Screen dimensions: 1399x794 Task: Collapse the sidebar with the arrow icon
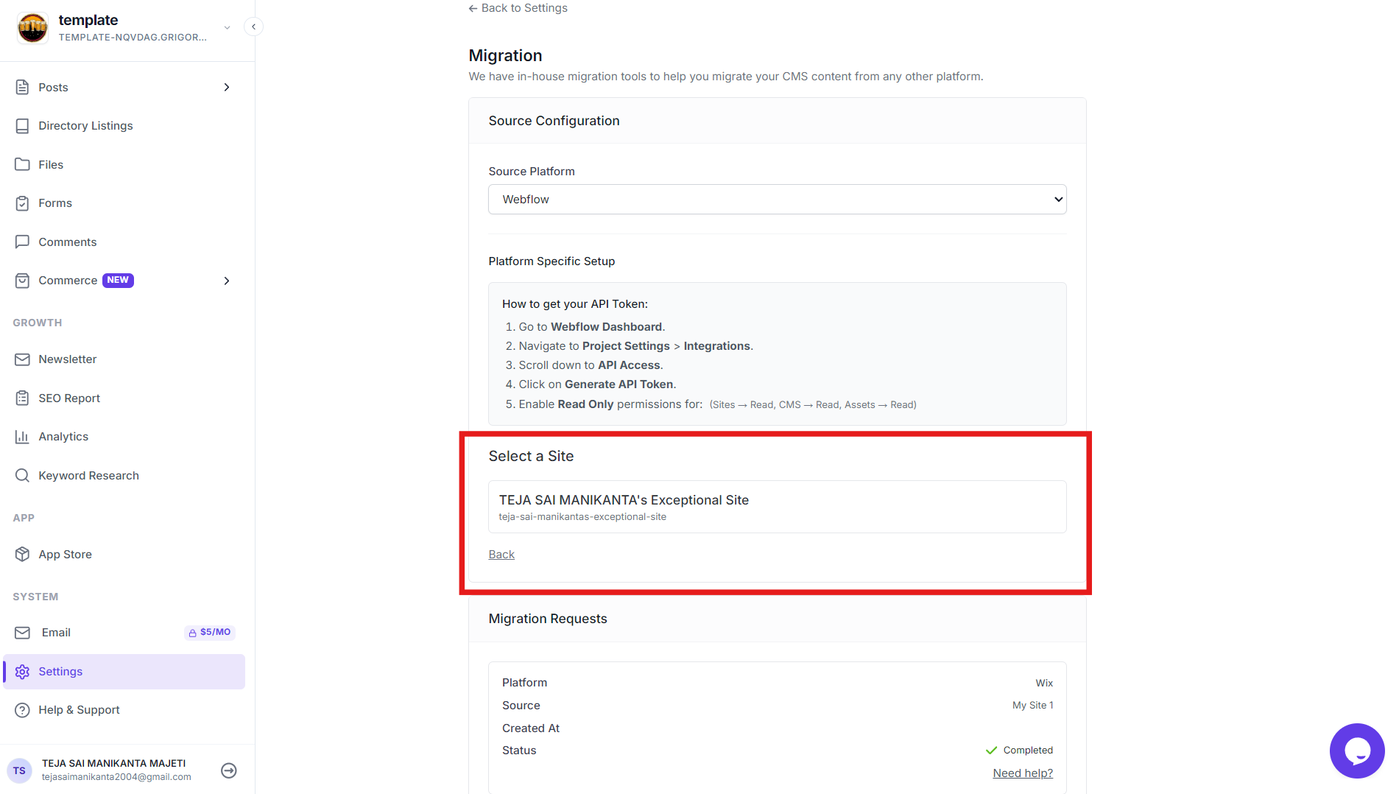tap(254, 27)
